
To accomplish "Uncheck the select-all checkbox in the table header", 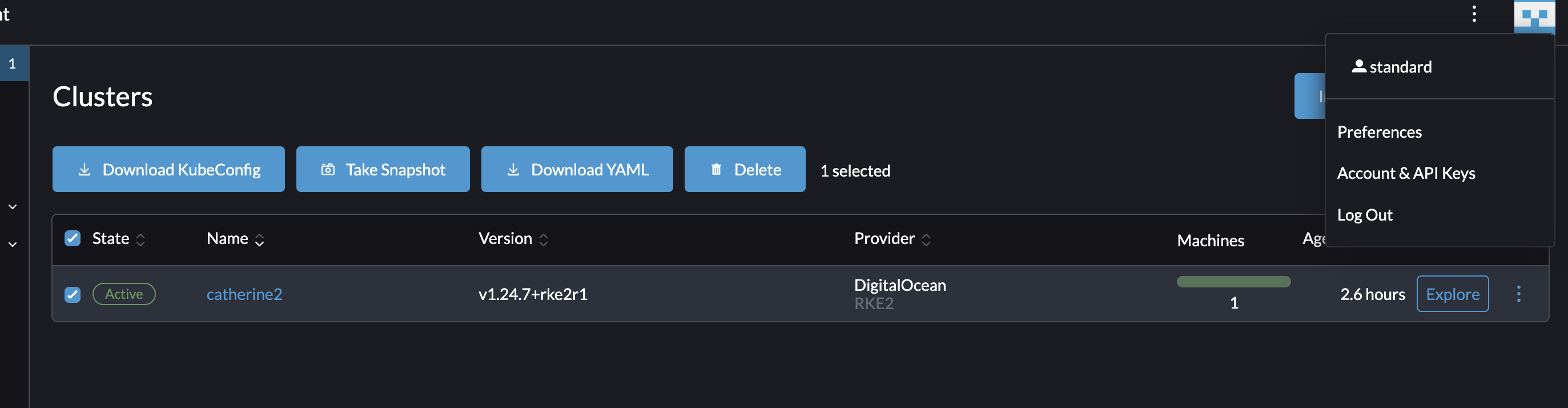I will tap(72, 238).
